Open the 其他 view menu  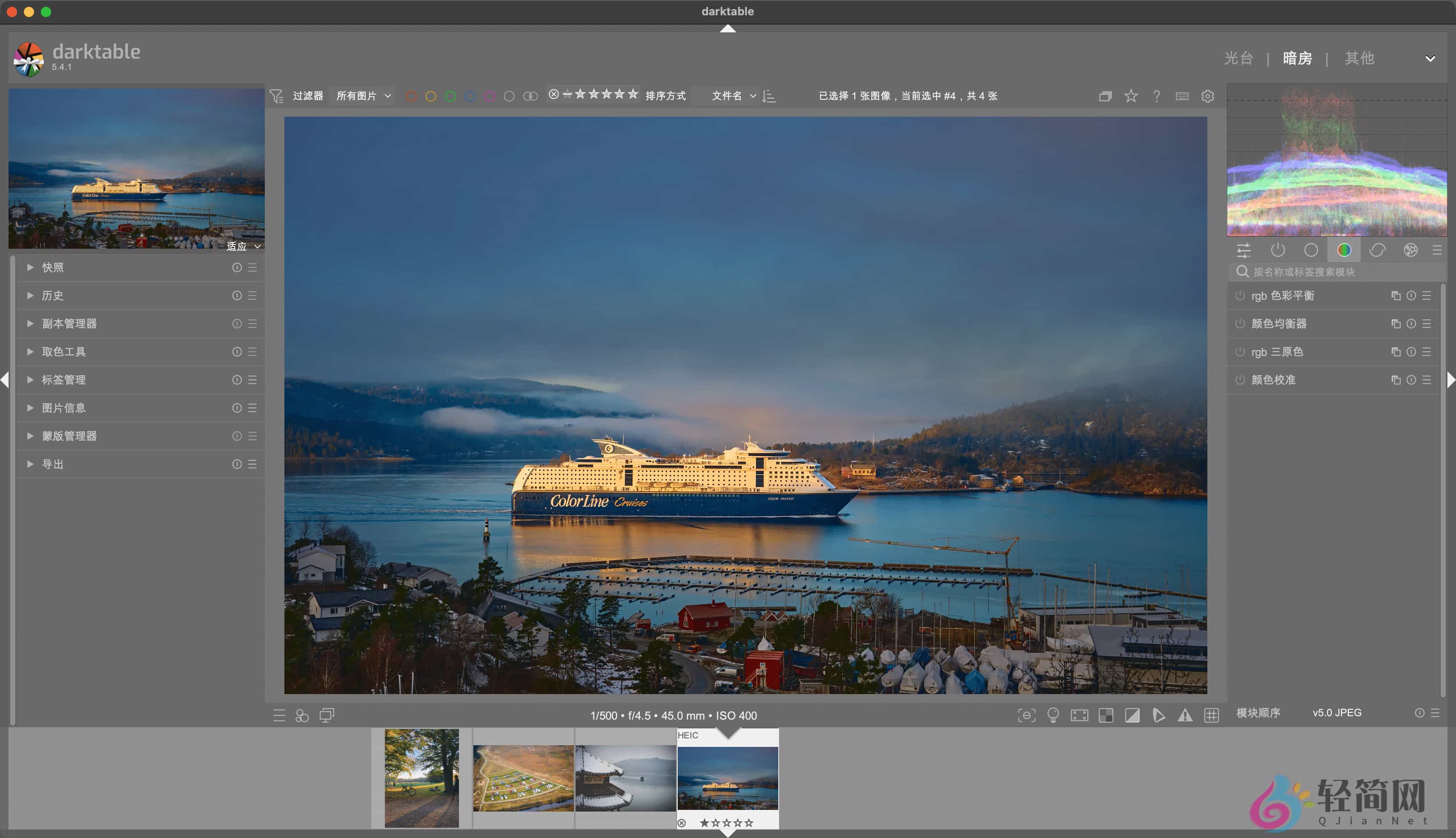tap(1359, 57)
